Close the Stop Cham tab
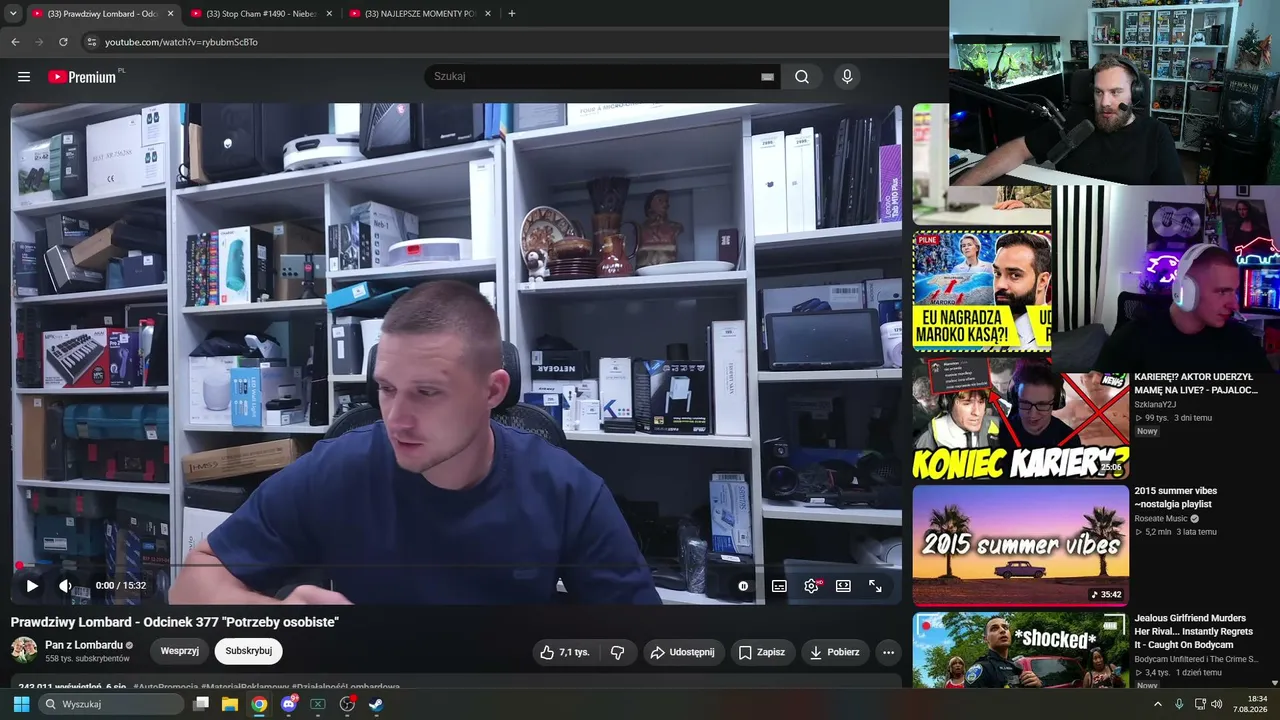 click(x=328, y=14)
